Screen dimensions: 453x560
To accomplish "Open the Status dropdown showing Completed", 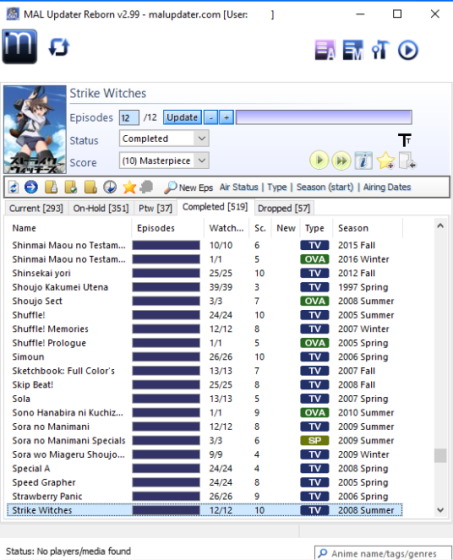I will 164,139.
